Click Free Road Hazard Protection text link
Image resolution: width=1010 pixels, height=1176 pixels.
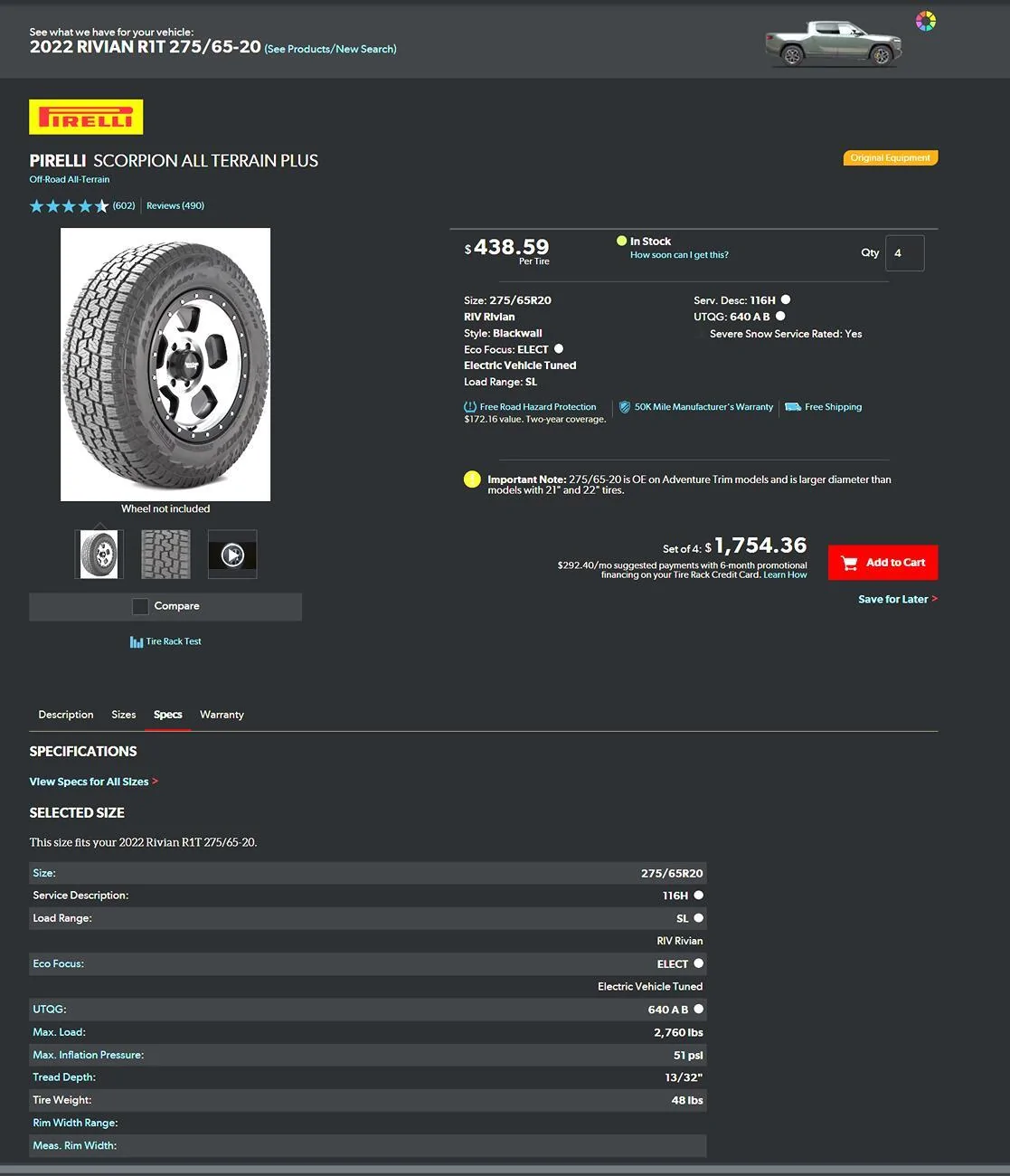tap(538, 407)
